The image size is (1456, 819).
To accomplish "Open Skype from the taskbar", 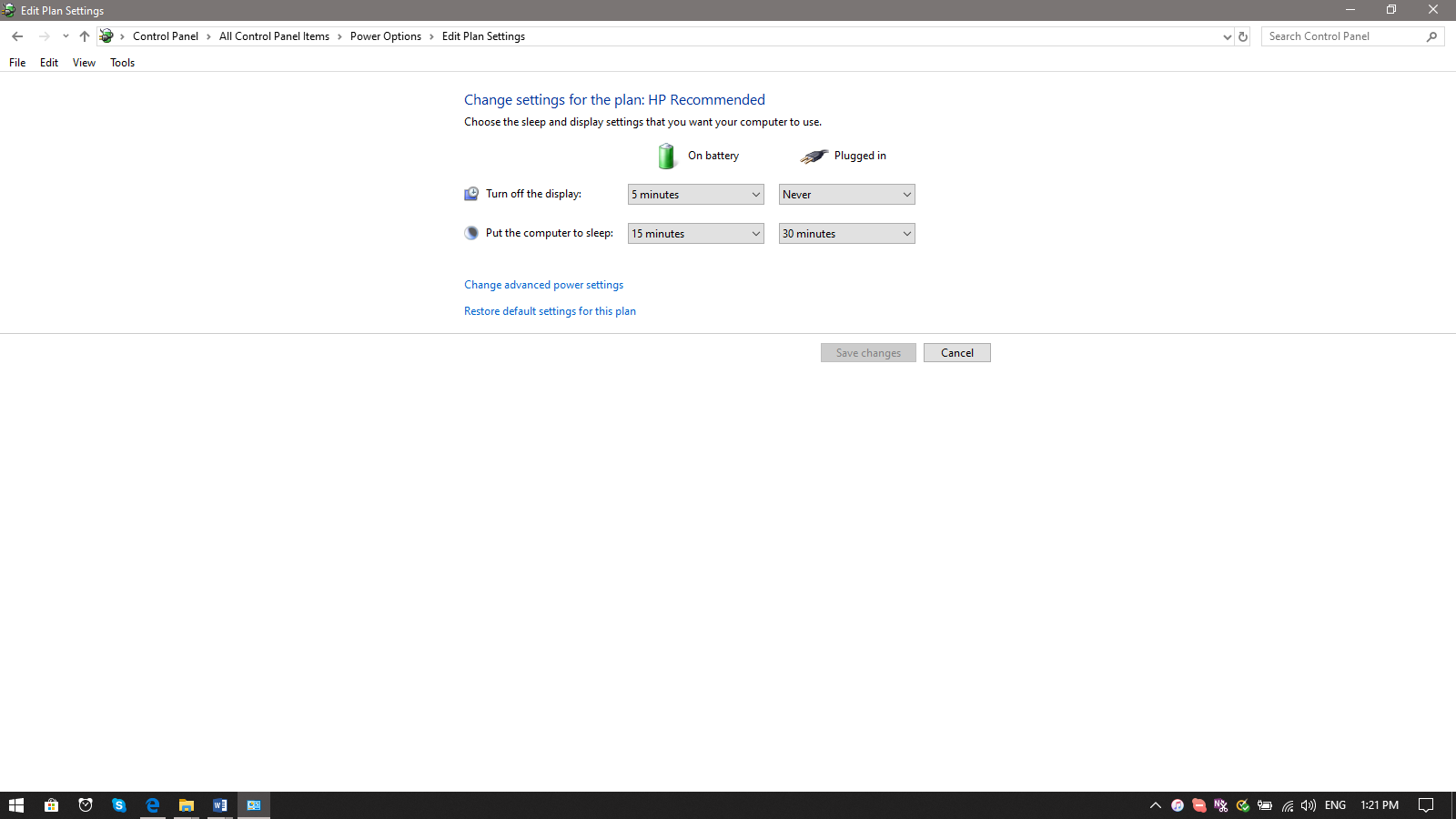I will point(119,804).
